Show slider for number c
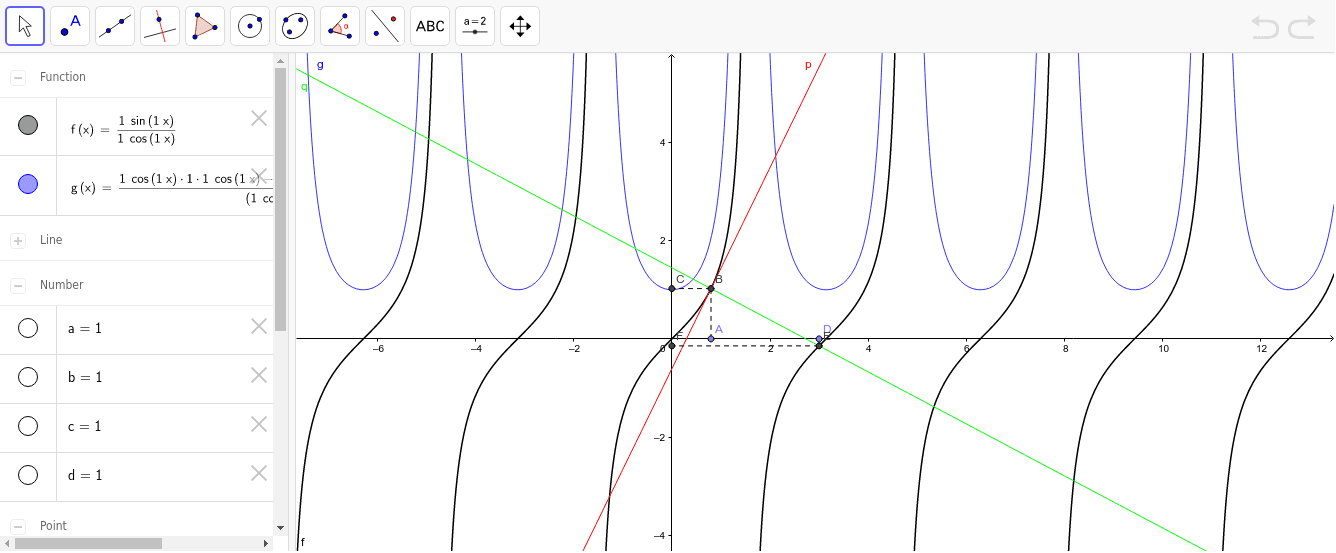Viewport: 1336px width, 553px height. point(28,426)
